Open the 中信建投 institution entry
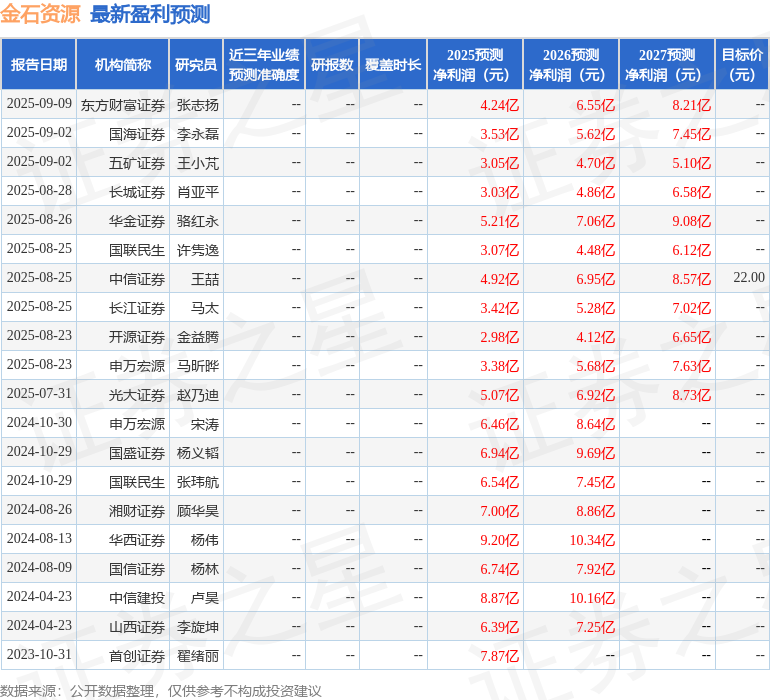The width and height of the screenshot is (770, 700). click(137, 598)
